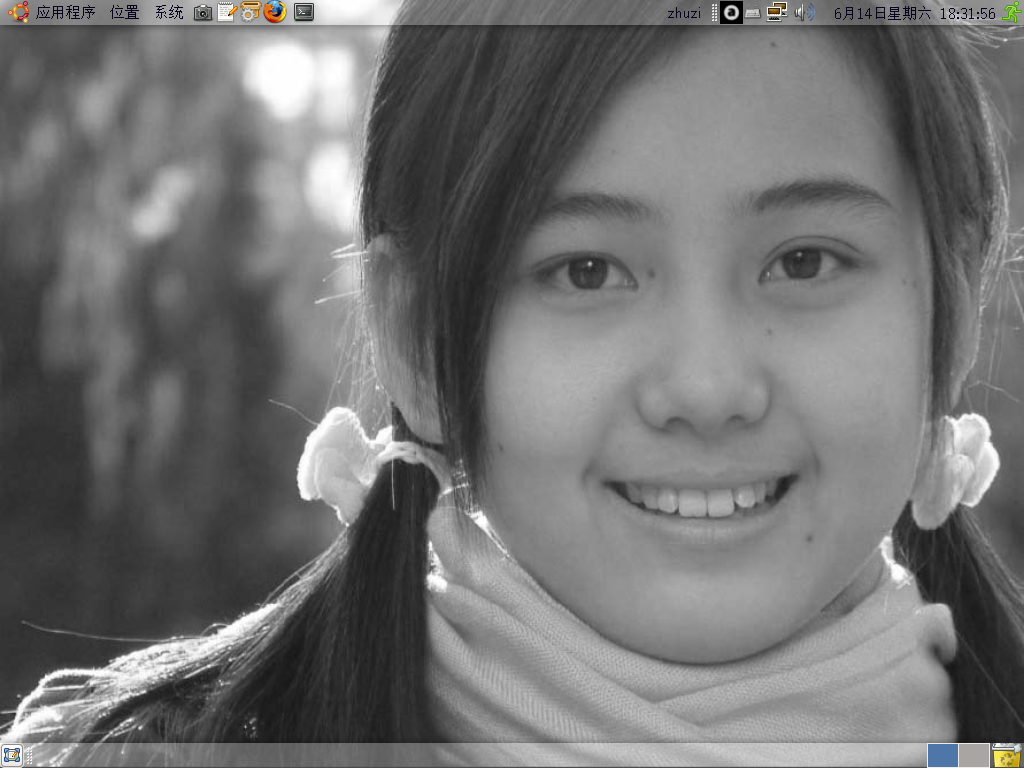Click the Ubuntu logo in the top panel

(18, 12)
